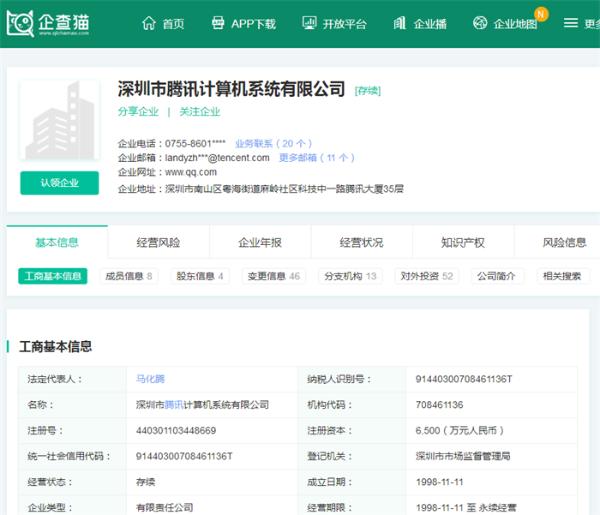Image resolution: width=600 pixels, height=515 pixels.
Task: Click the 腾讯 highlighted link in 名称 row
Action: (174, 405)
